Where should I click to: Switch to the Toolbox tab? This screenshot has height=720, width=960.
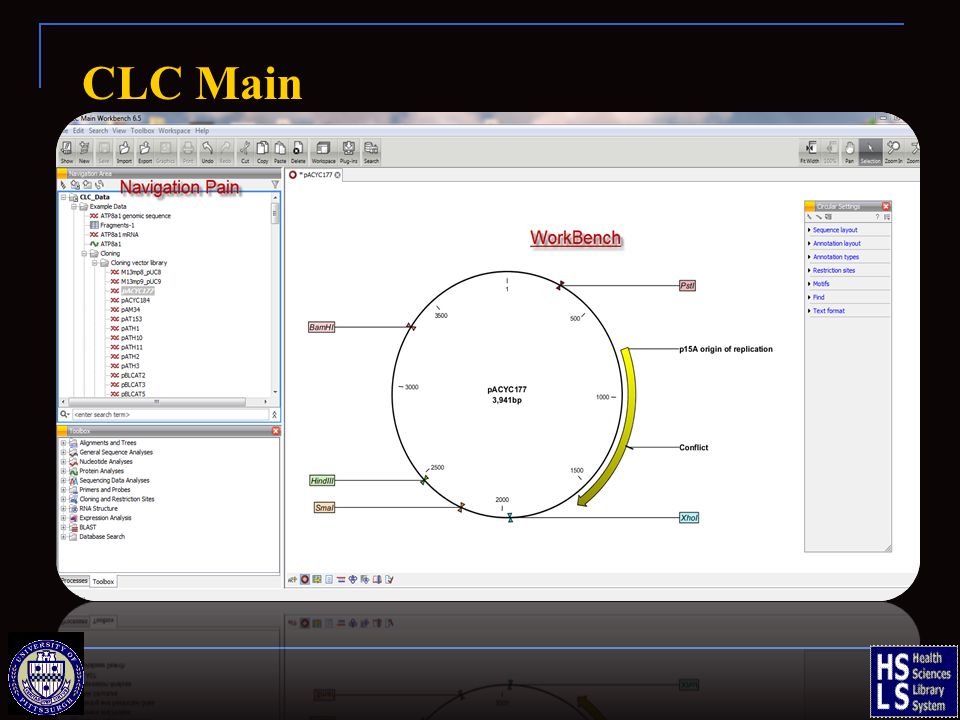coord(103,582)
